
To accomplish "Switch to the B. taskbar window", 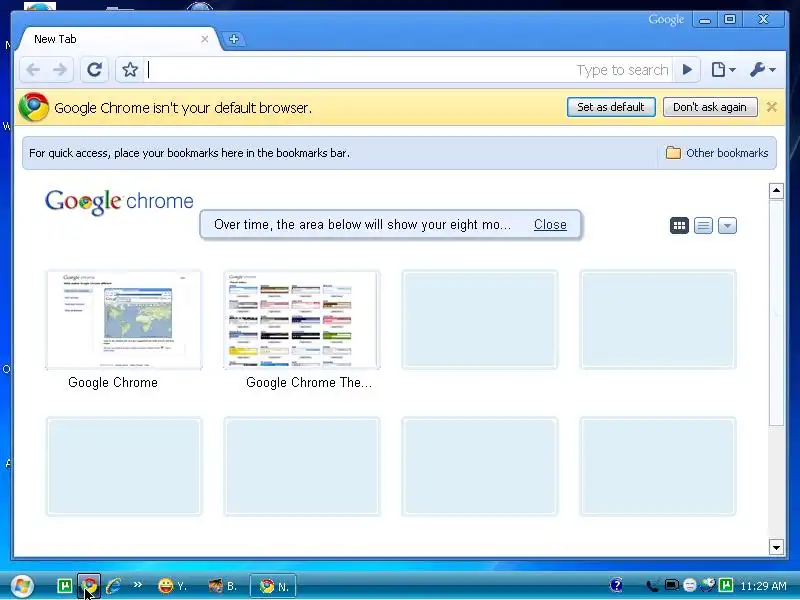I will 223,586.
